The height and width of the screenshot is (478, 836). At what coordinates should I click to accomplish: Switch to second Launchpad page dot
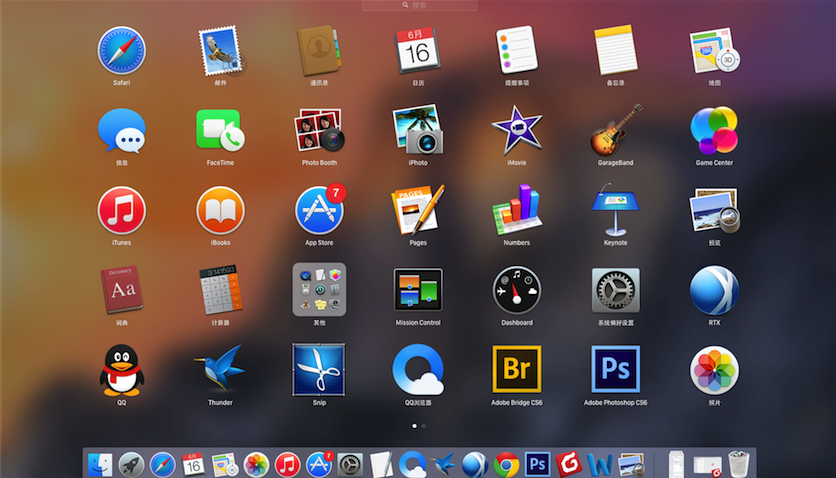pos(424,426)
